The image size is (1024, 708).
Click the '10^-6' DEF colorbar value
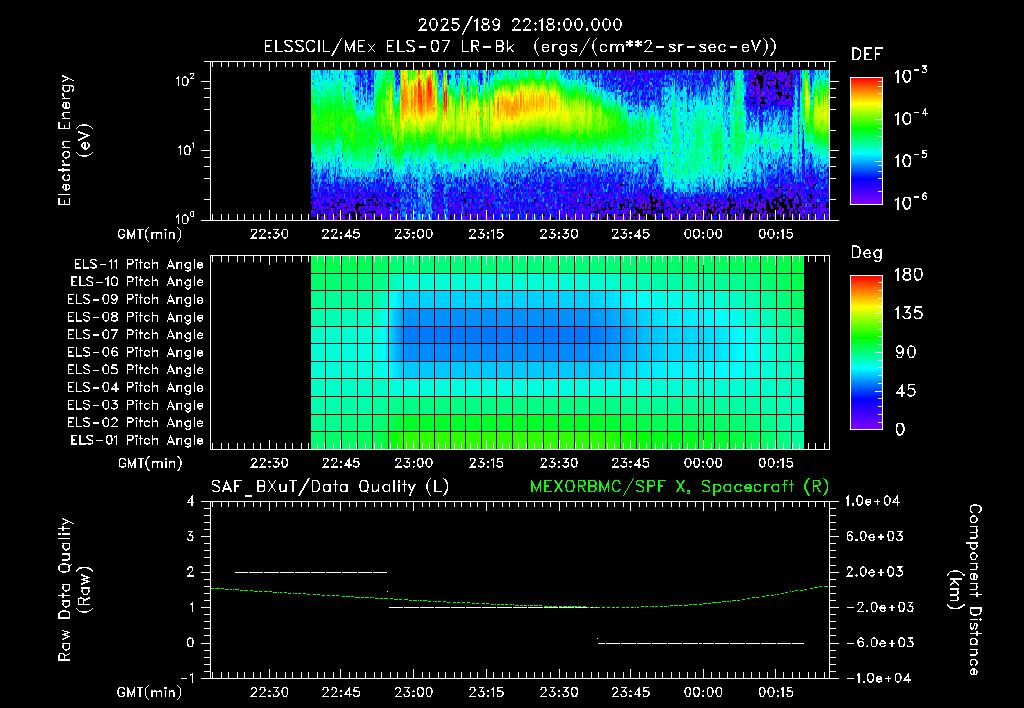pos(910,203)
